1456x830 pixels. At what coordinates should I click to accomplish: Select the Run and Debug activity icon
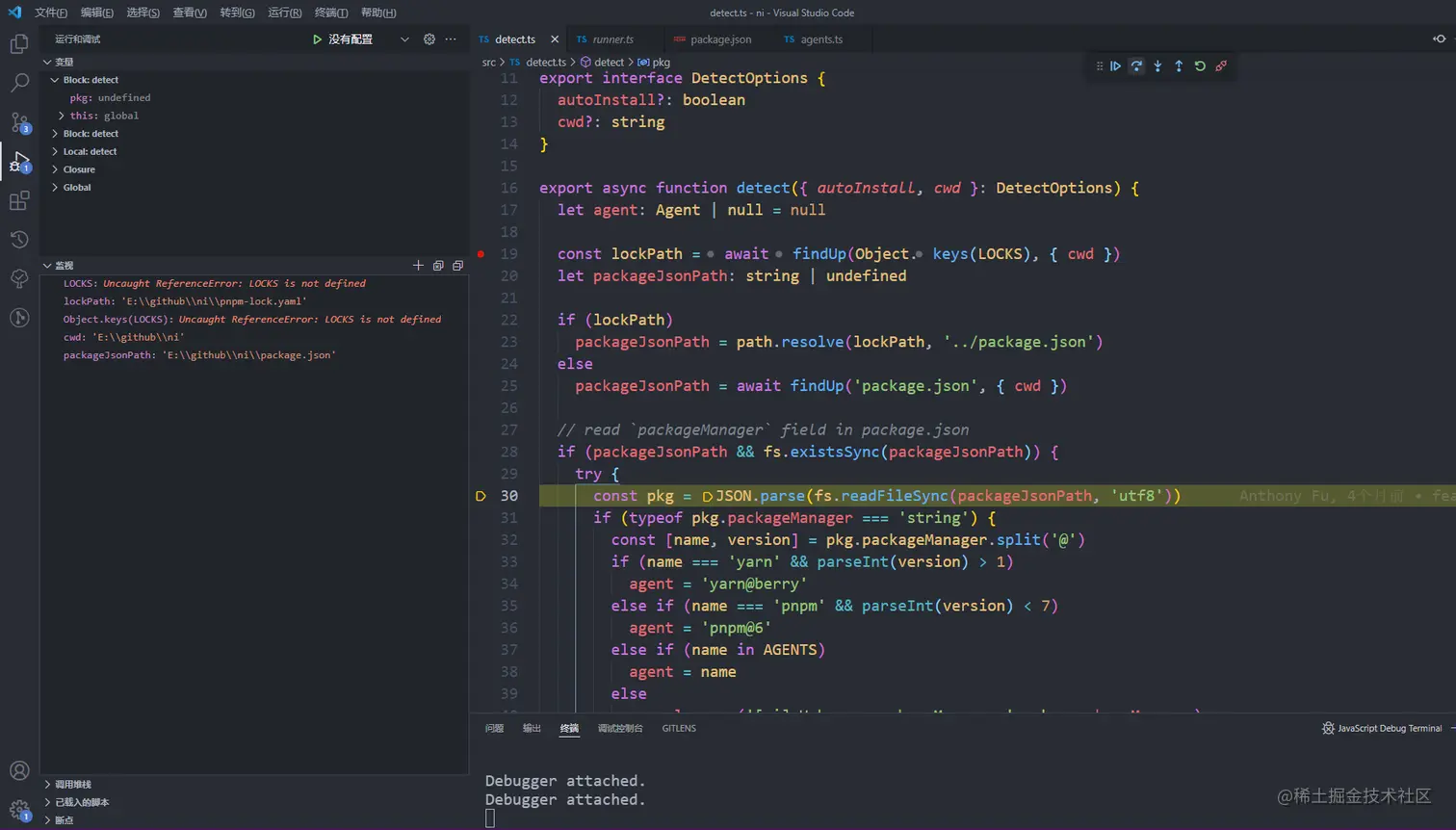19,162
